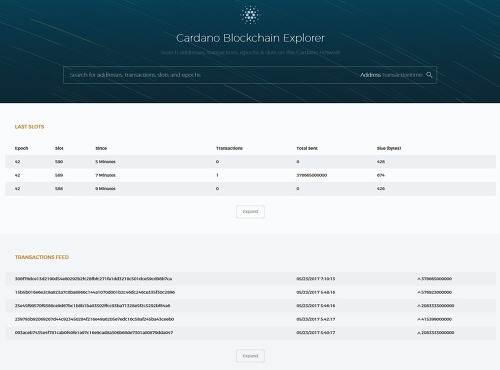The height and width of the screenshot is (370, 500).
Task: Select the Address search filter
Action: (x=370, y=75)
